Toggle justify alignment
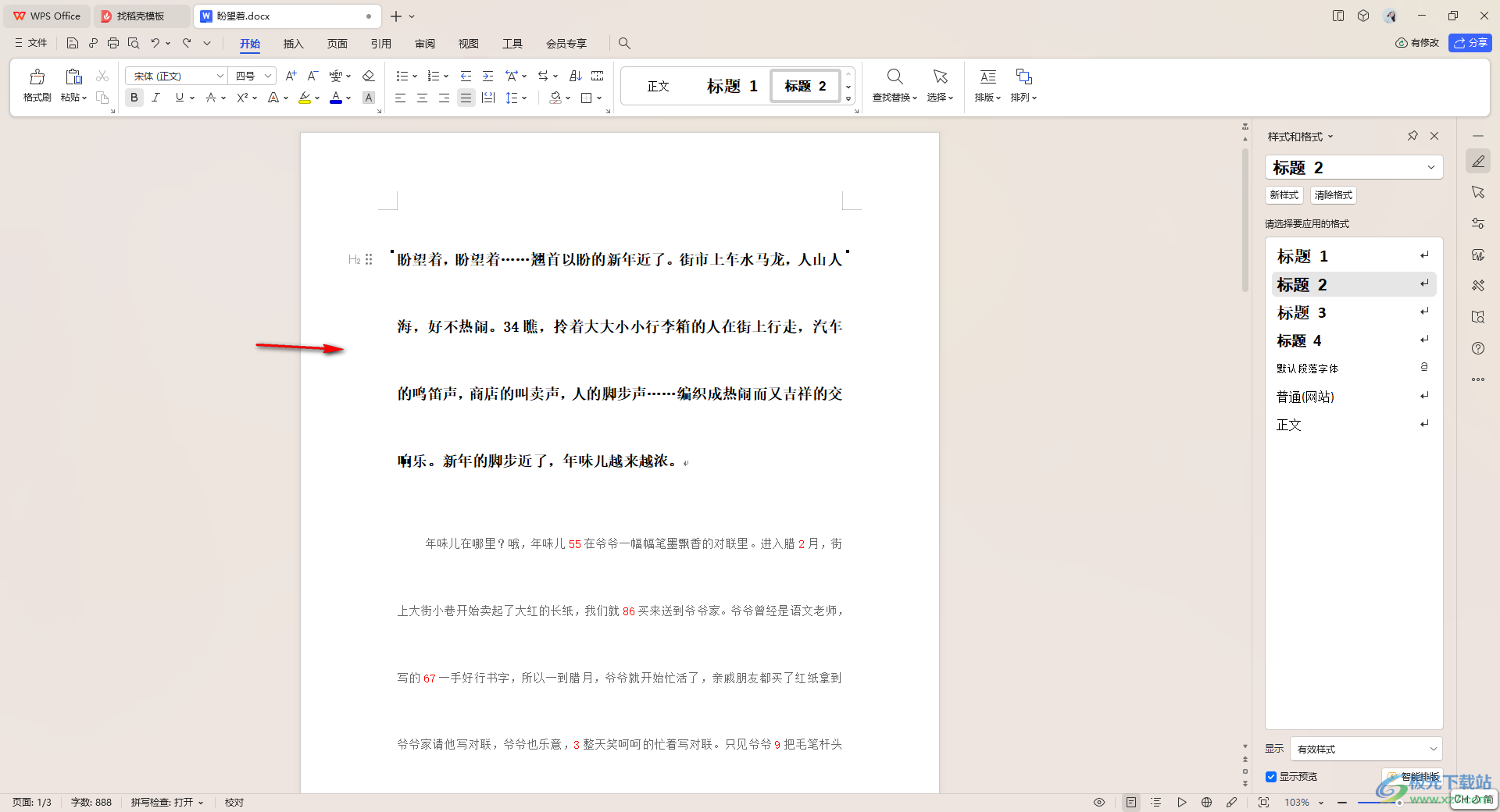The height and width of the screenshot is (812, 1500). pos(466,98)
